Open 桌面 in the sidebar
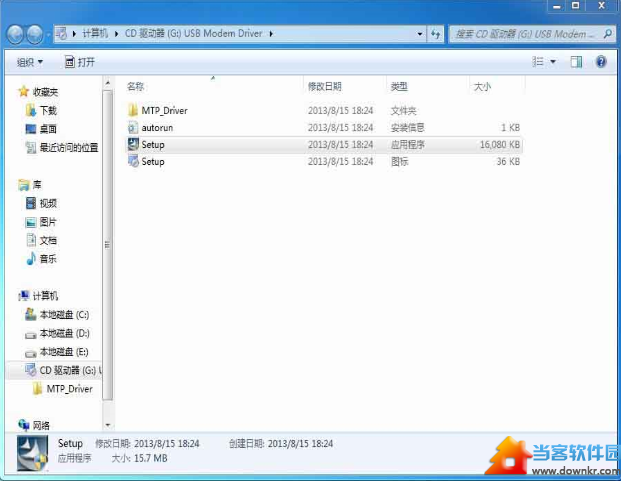Image resolution: width=621 pixels, height=481 pixels. 42,129
